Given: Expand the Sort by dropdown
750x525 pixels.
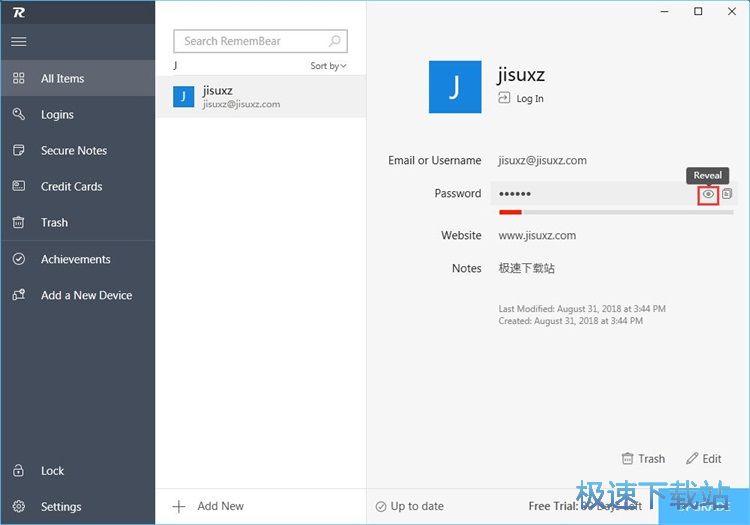Looking at the screenshot, I should (x=328, y=66).
